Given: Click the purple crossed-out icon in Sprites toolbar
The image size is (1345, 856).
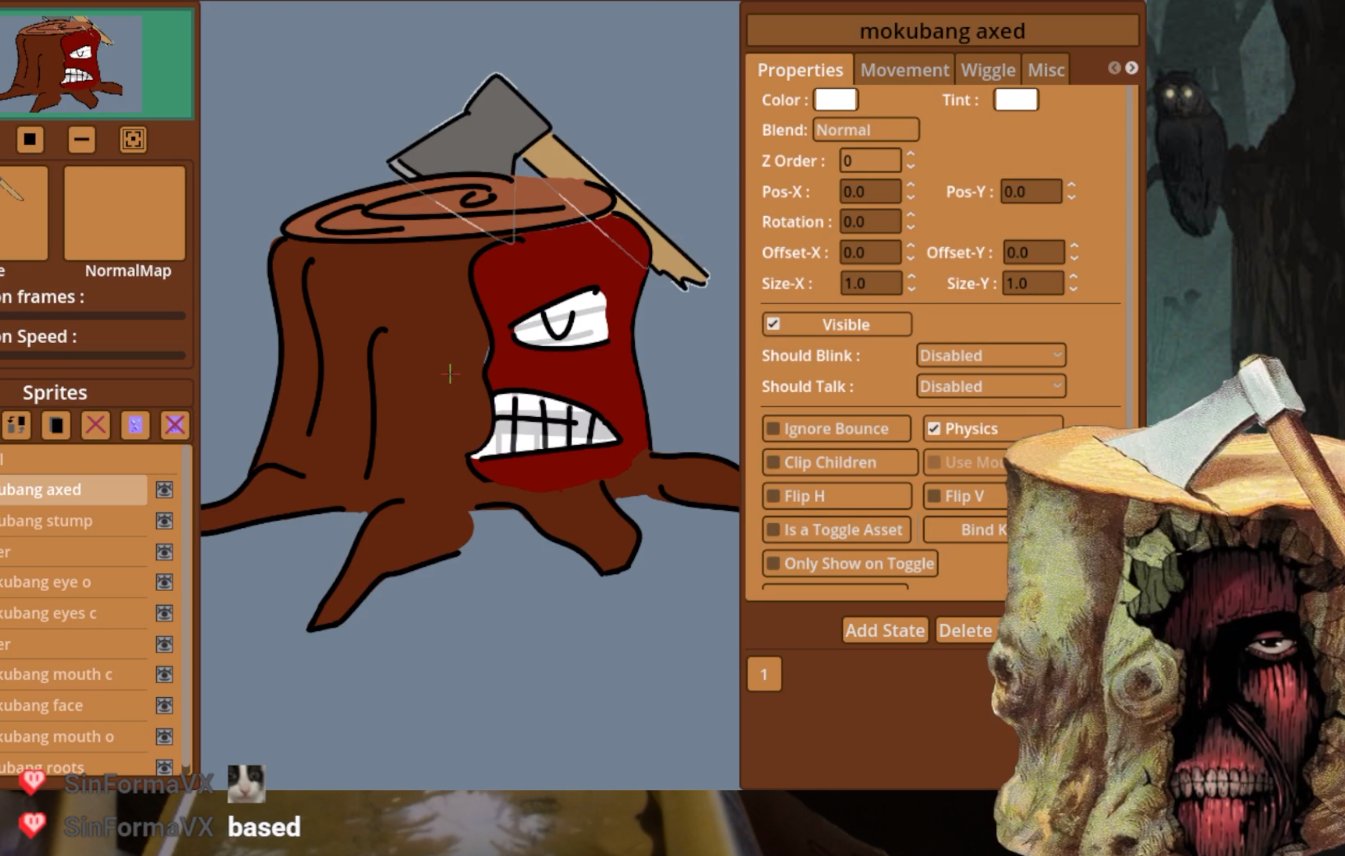Looking at the screenshot, I should pyautogui.click(x=175, y=425).
